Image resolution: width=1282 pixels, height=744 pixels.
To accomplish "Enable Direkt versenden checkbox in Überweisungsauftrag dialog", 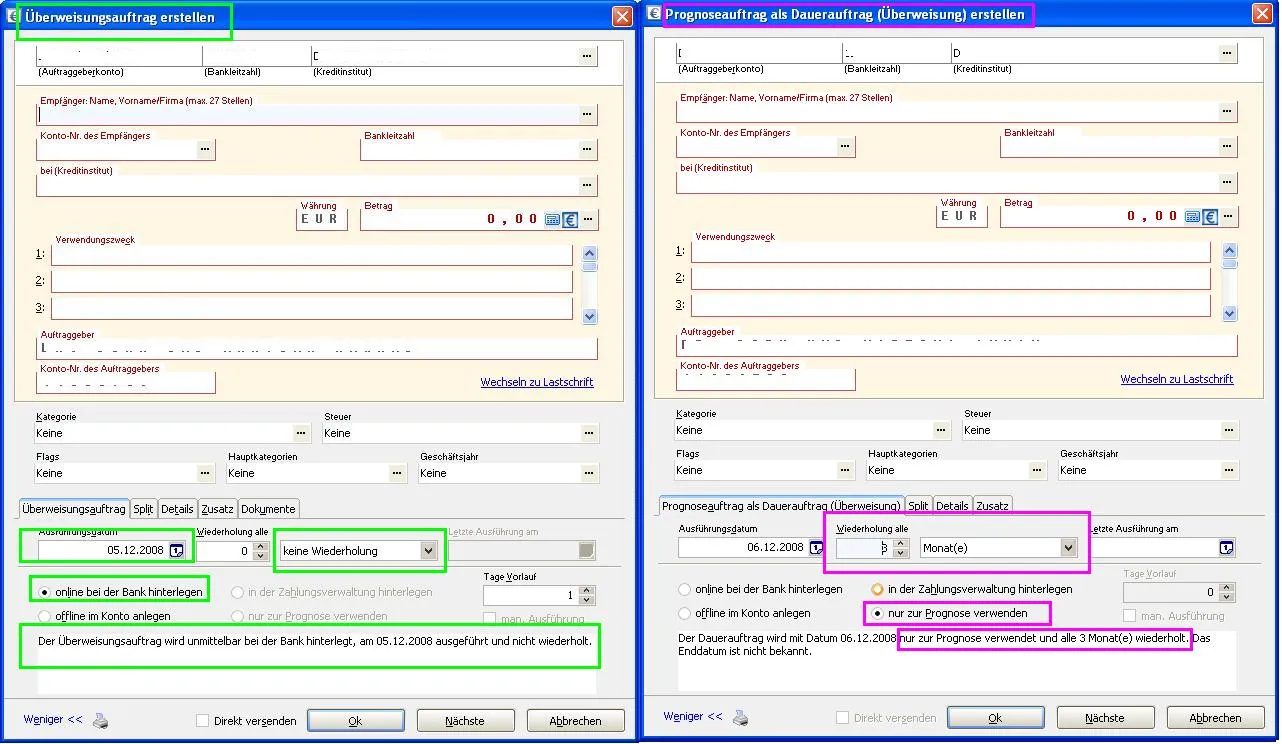I will point(203,720).
